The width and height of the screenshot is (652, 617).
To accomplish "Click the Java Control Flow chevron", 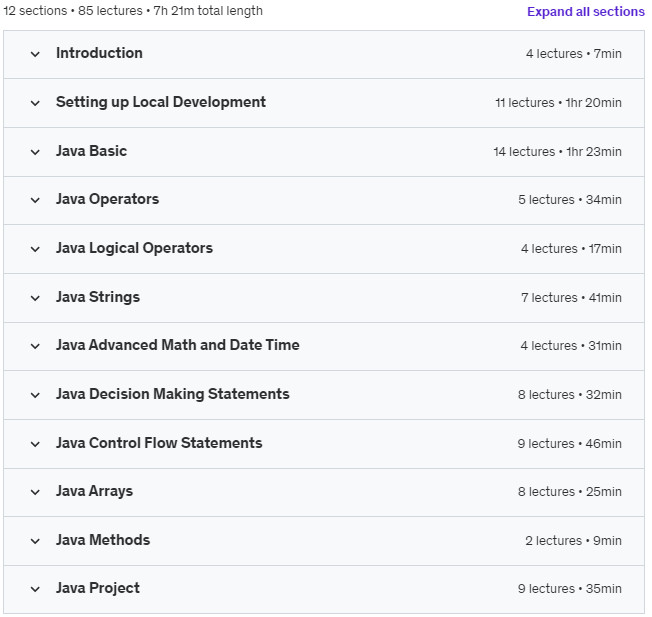I will 35,444.
